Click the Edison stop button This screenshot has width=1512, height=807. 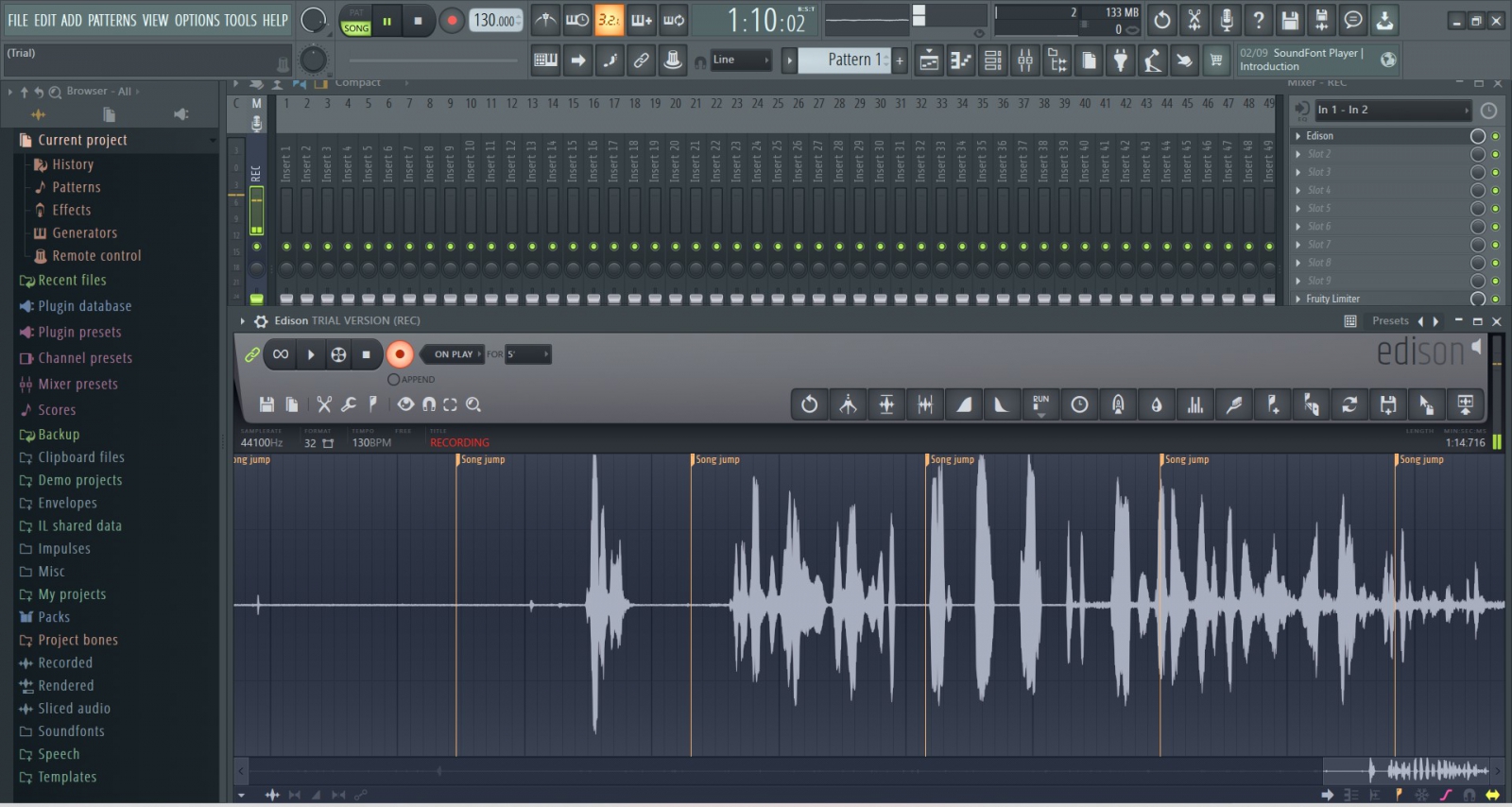[x=366, y=354]
